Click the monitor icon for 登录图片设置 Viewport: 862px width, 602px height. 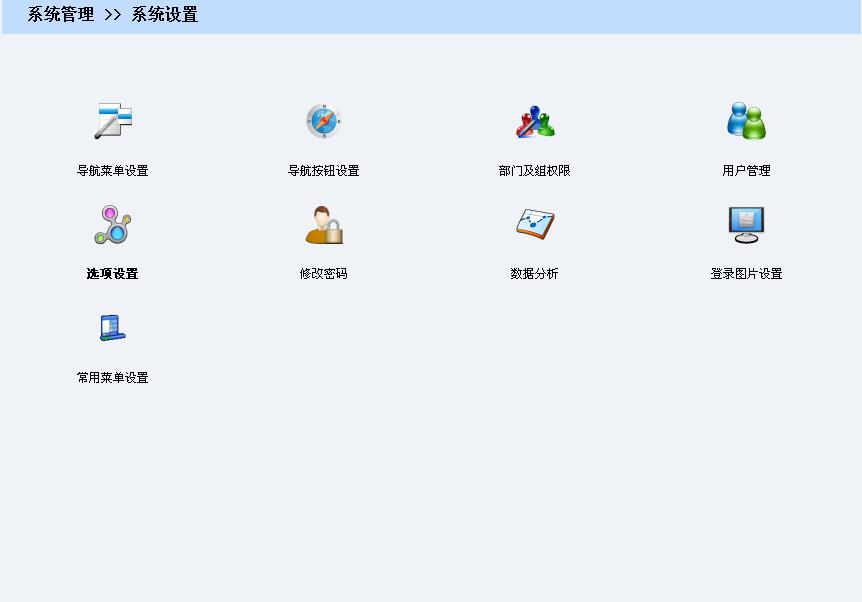746,225
